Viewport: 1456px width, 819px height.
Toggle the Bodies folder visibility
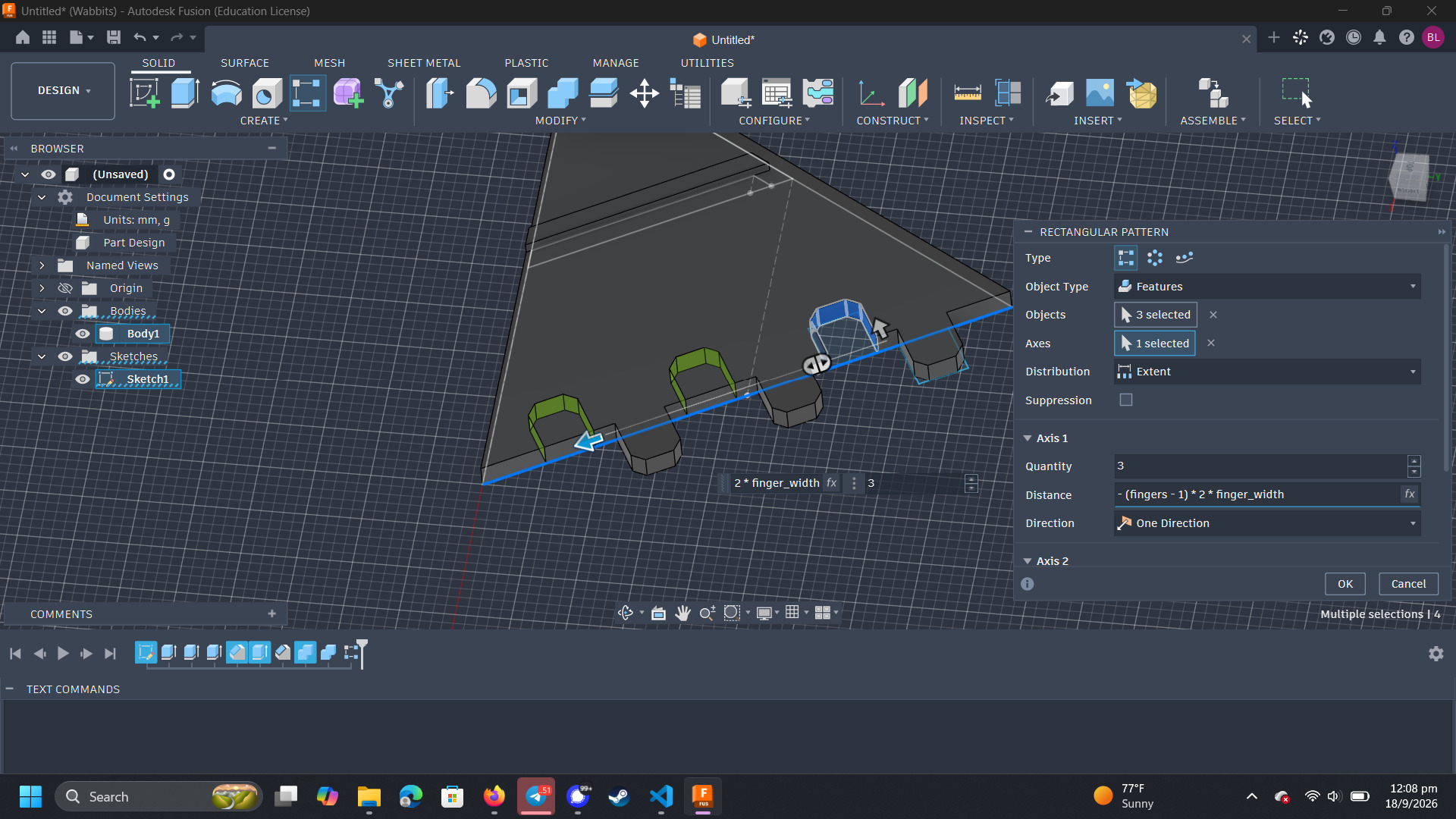click(65, 311)
